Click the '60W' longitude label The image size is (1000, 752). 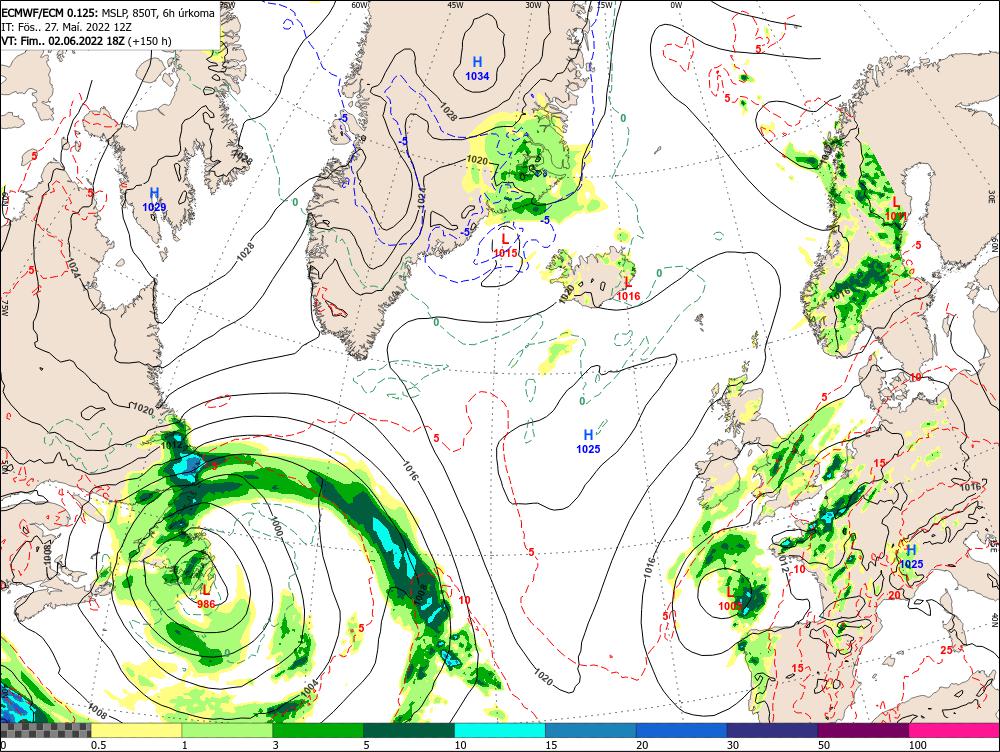360,5
